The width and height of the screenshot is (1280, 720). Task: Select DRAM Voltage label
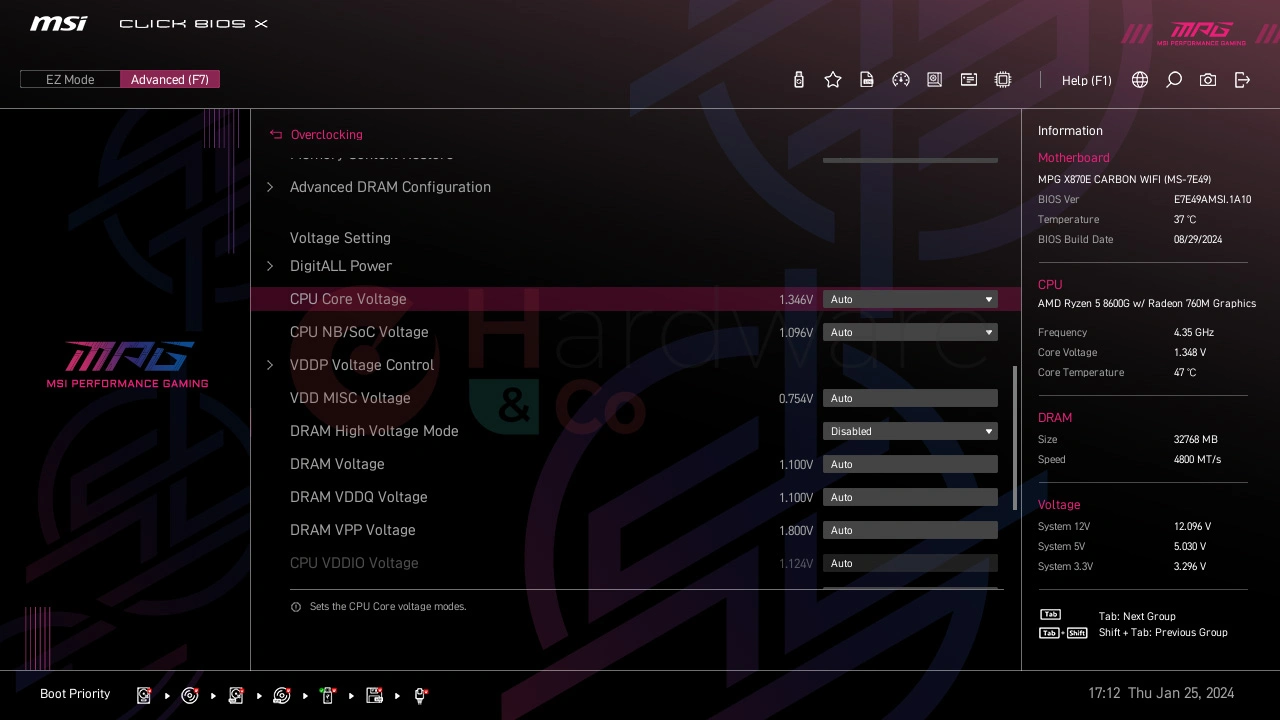337,464
